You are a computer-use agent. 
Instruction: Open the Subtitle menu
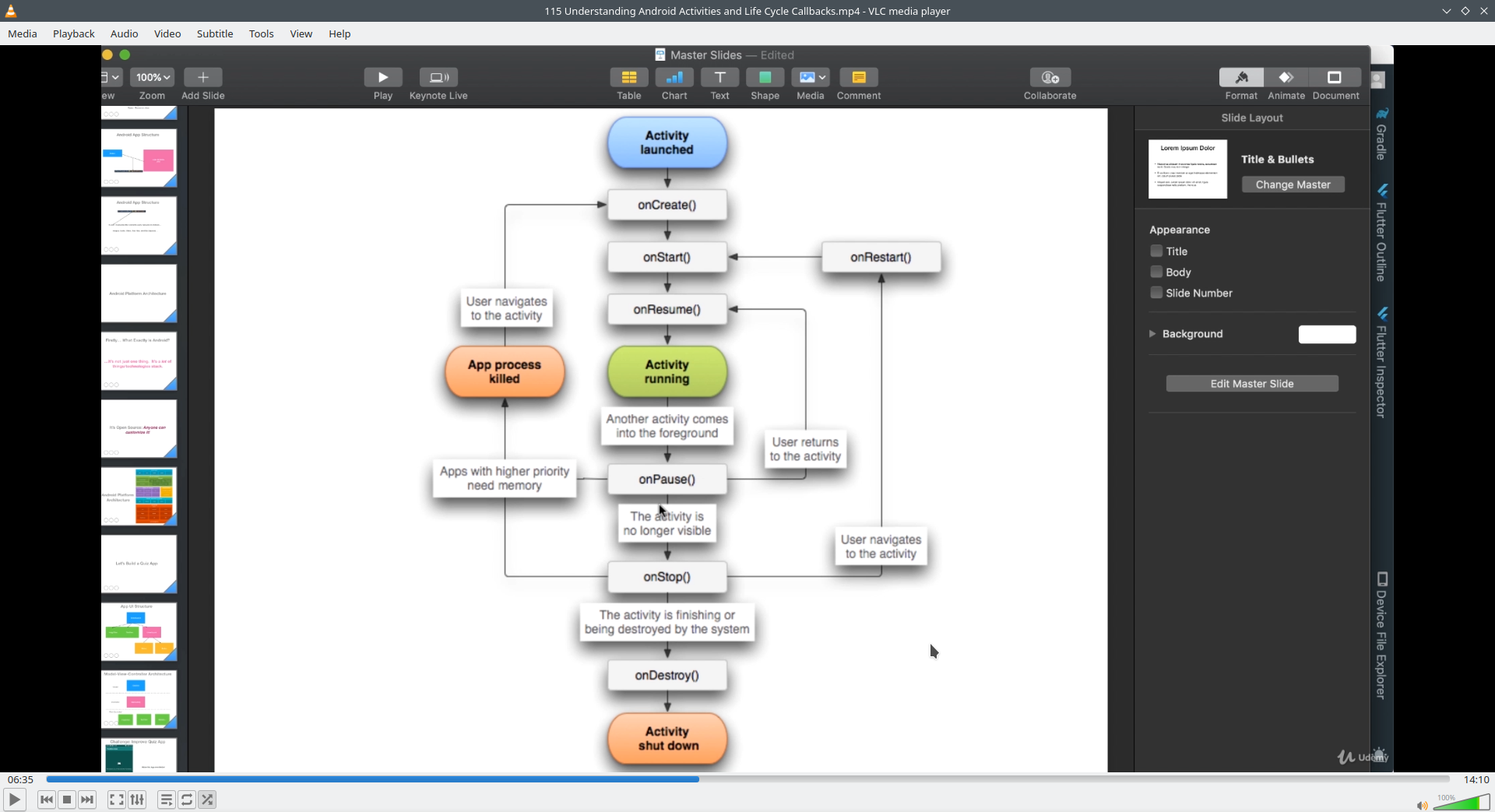tap(215, 33)
